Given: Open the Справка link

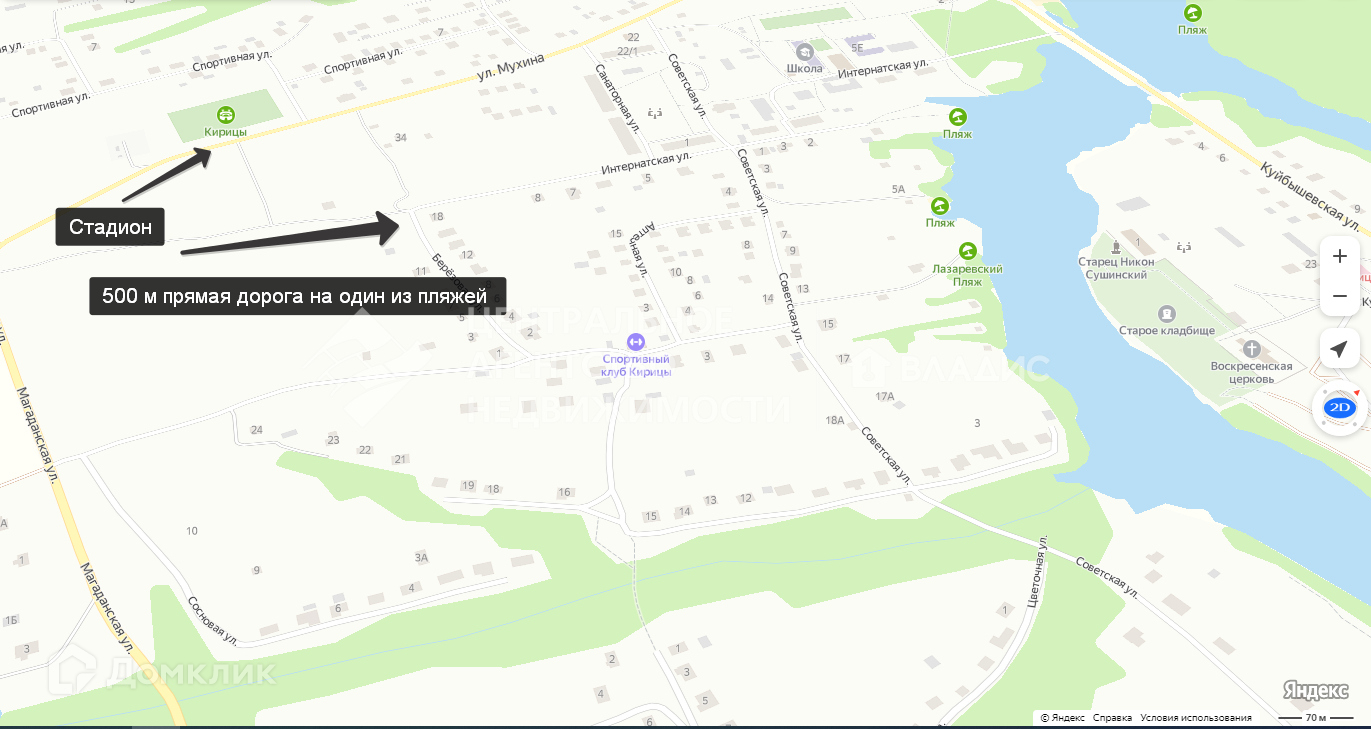Looking at the screenshot, I should [1112, 718].
